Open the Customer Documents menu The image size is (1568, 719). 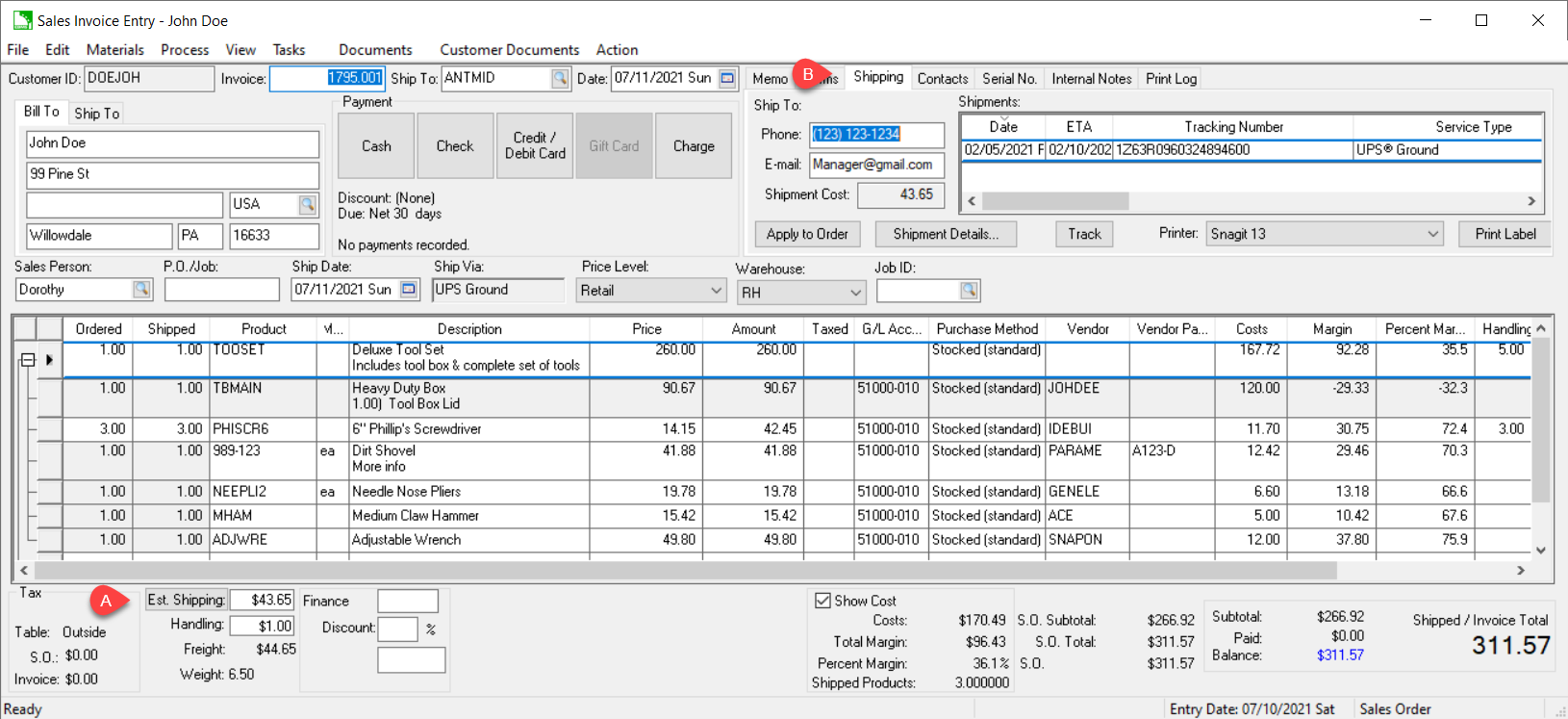coord(509,50)
